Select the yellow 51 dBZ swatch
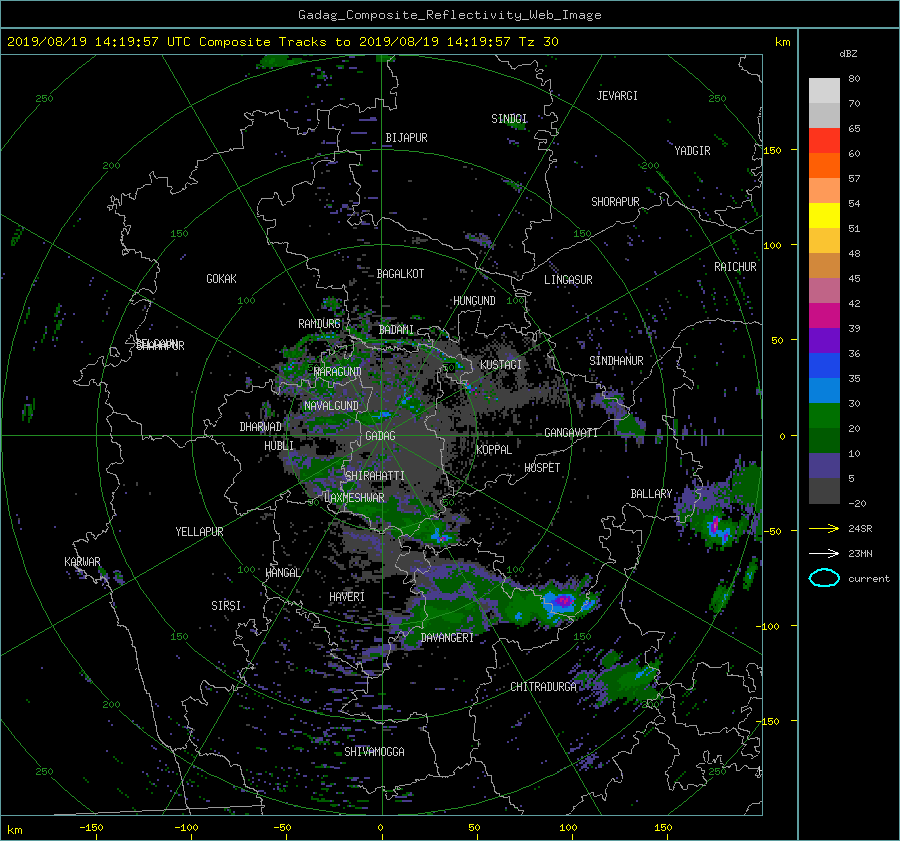Viewport: 900px width, 841px height. point(824,215)
